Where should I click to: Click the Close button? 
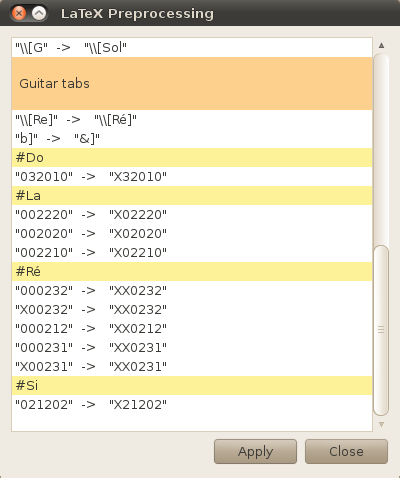(346, 451)
